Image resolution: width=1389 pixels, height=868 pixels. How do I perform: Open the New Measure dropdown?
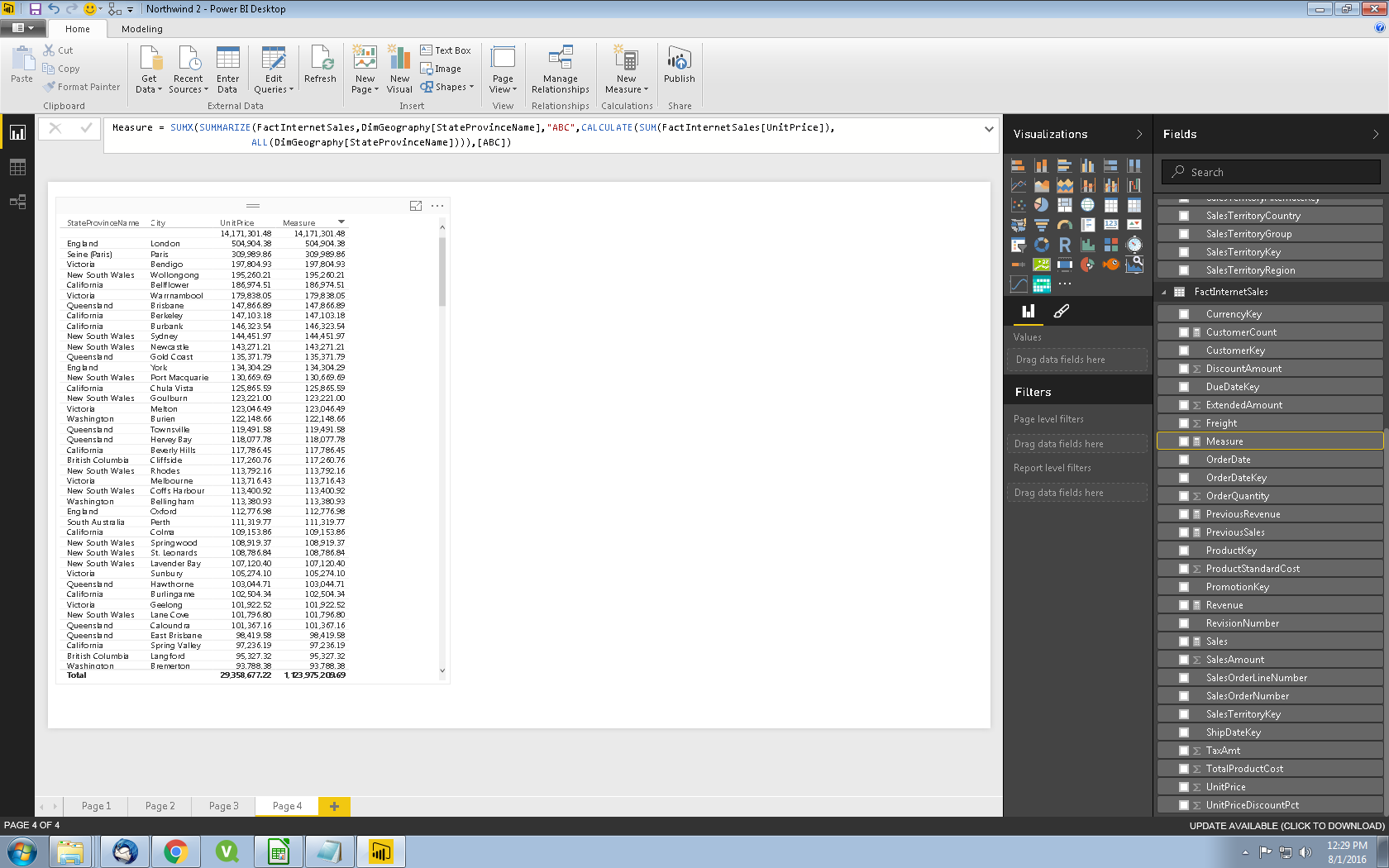point(627,70)
